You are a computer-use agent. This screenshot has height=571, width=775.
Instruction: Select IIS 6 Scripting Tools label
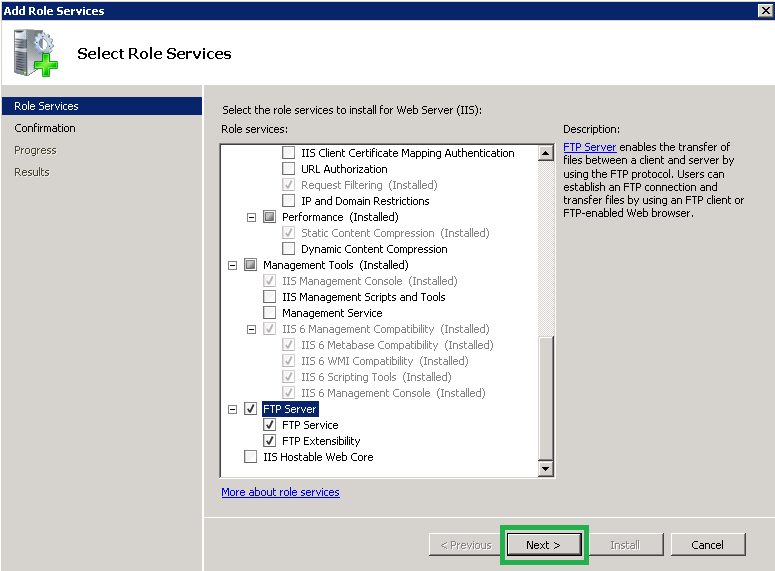376,377
